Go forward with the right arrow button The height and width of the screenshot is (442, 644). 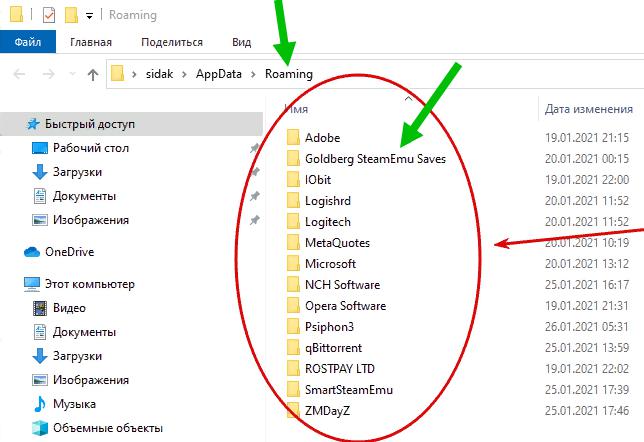pos(48,74)
